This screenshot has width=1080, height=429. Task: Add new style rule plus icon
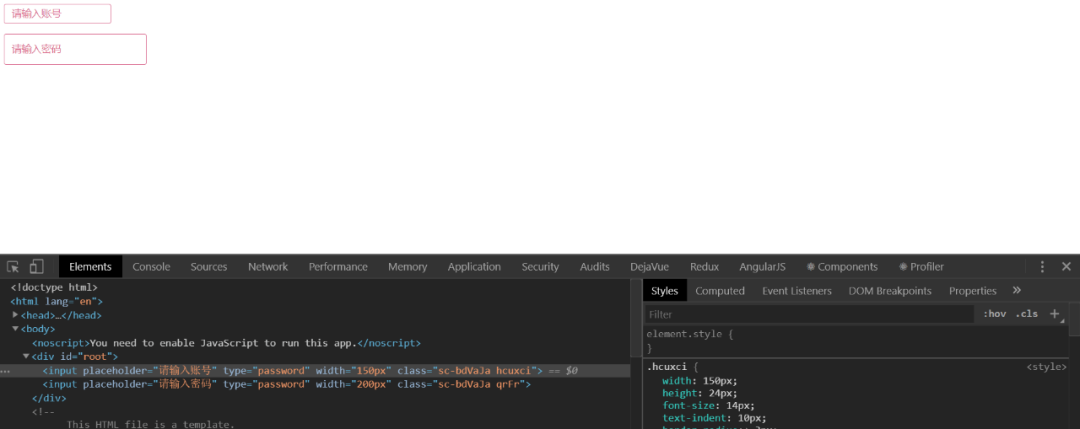[1054, 314]
